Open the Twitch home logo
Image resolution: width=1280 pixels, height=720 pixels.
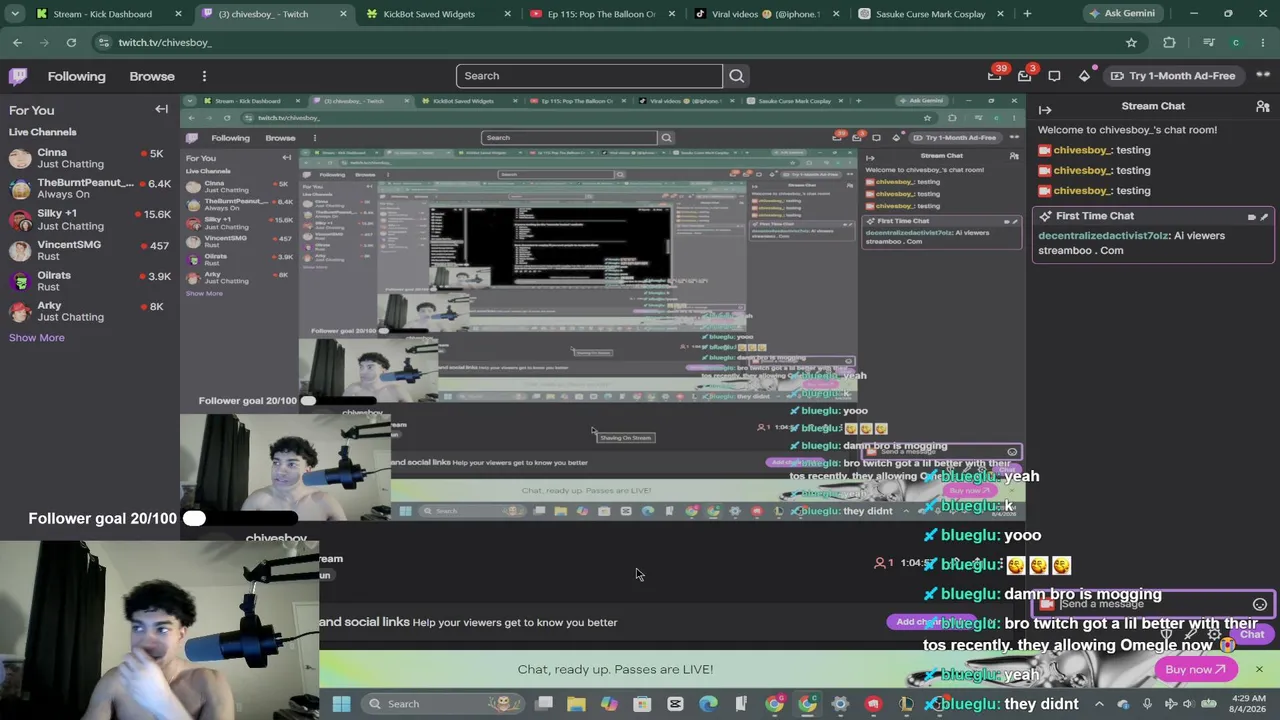[x=18, y=76]
